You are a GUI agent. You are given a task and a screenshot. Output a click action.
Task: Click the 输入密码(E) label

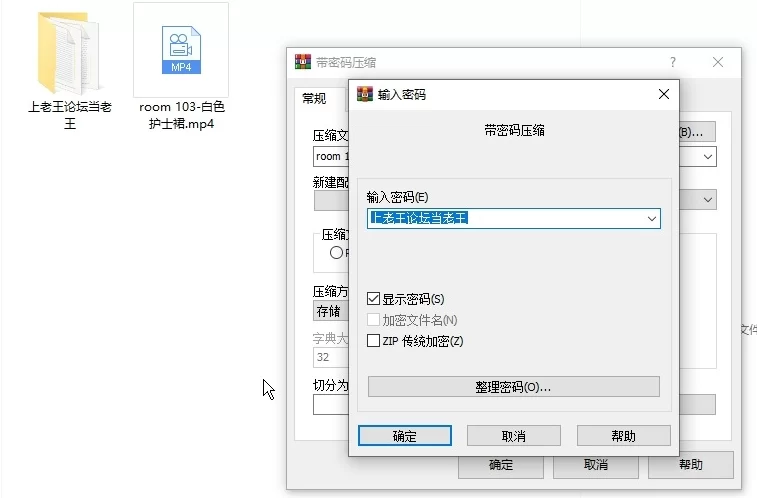point(397,197)
